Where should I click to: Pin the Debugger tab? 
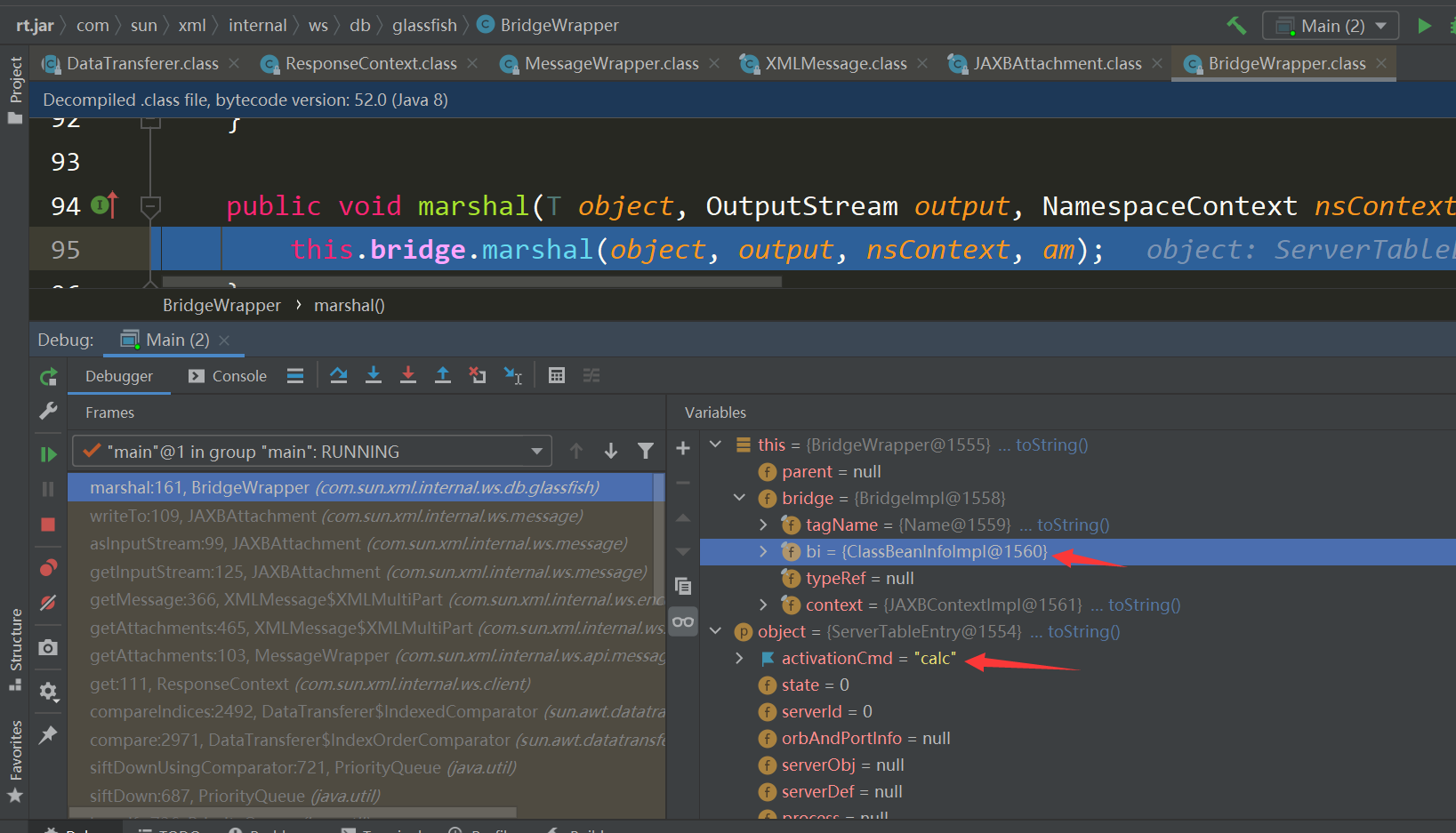[x=48, y=734]
